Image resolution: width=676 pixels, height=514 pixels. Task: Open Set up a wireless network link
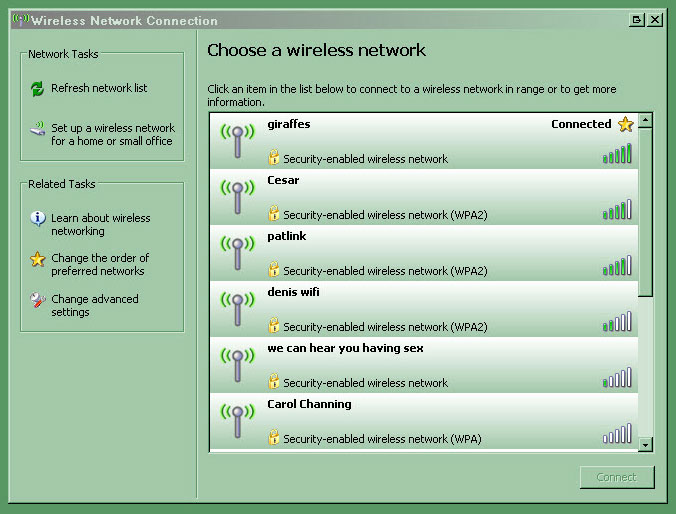pos(113,135)
